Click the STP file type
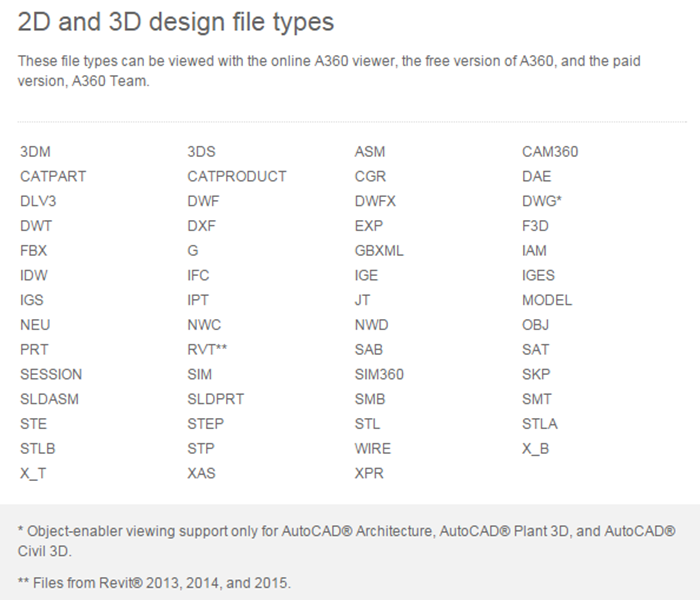 click(201, 449)
